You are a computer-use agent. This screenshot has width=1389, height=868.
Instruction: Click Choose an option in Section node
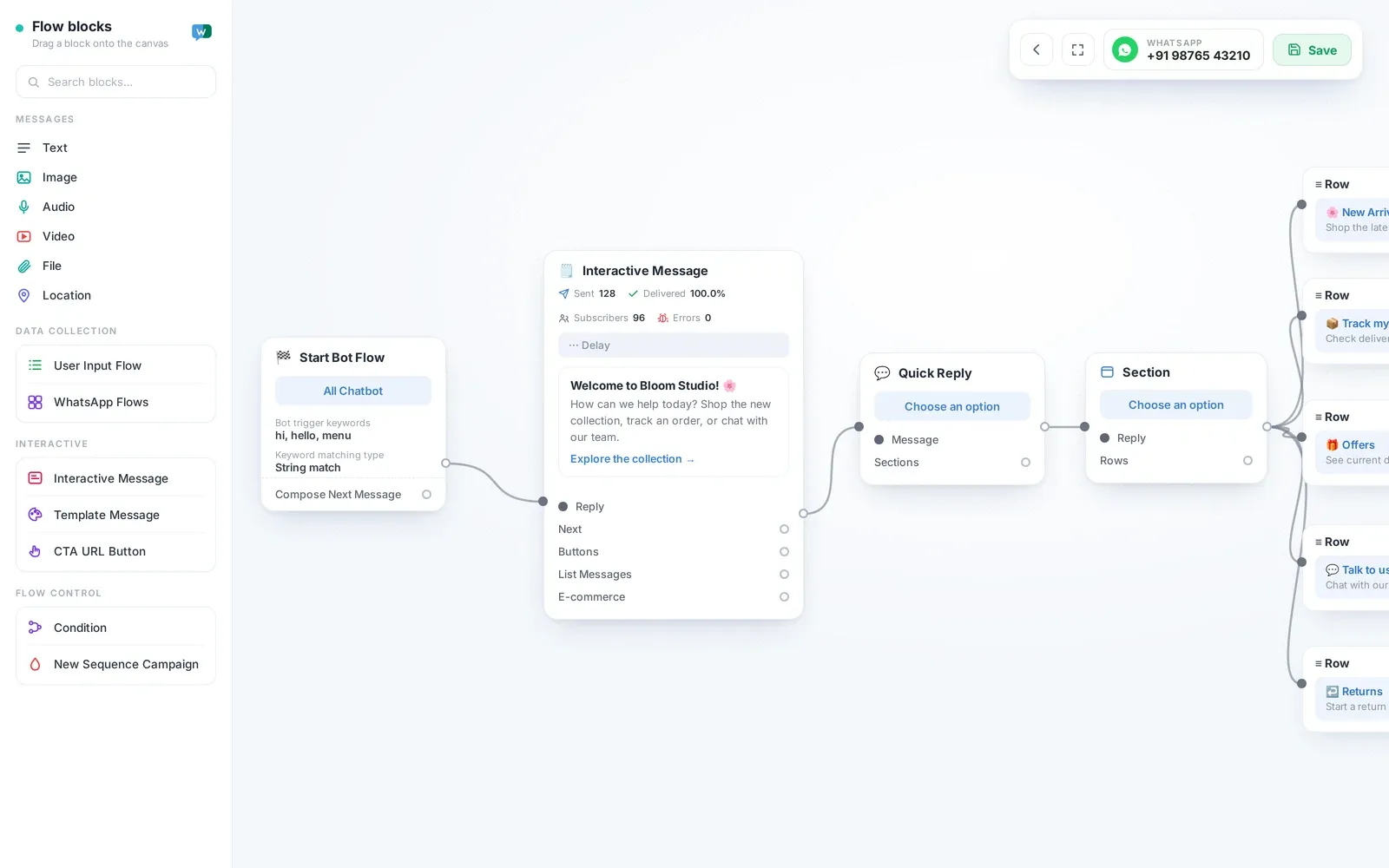[1176, 404]
